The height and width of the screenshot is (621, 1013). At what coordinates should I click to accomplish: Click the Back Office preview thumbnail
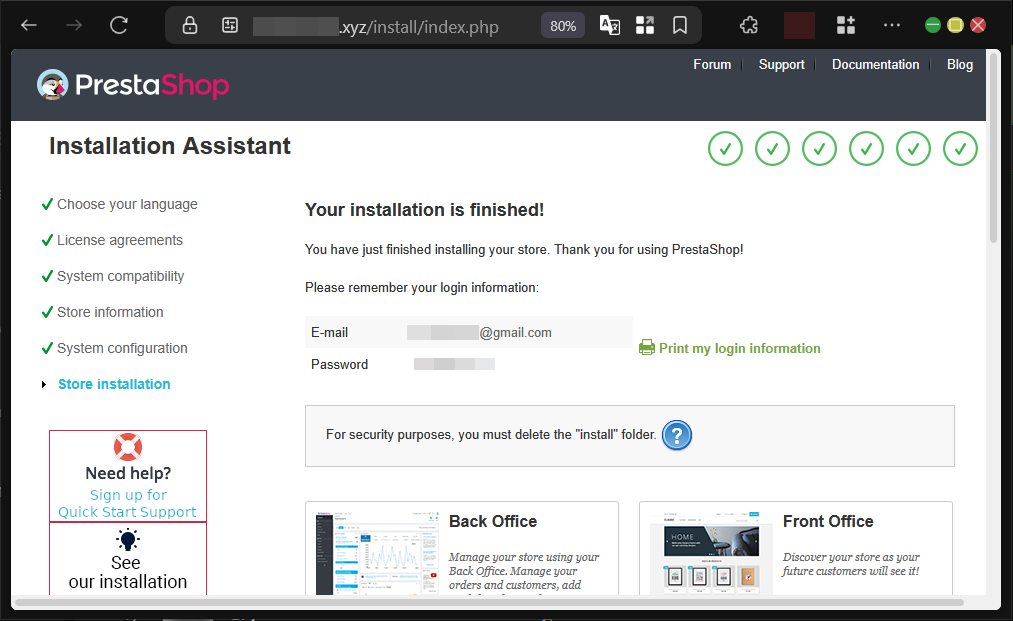pos(376,551)
